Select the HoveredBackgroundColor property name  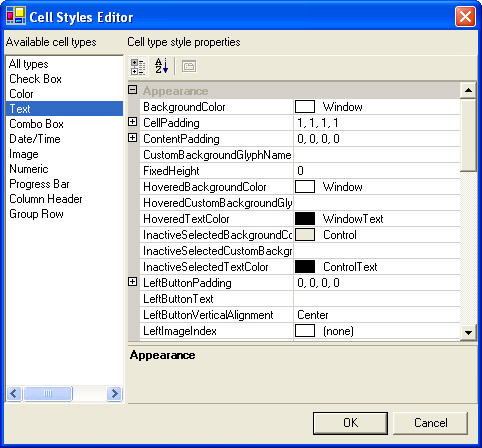[205, 187]
